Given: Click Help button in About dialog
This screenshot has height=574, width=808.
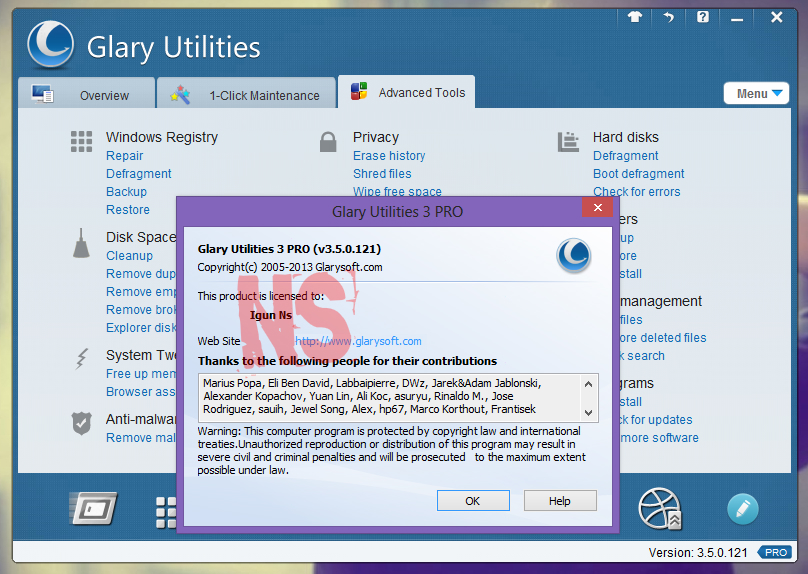Looking at the screenshot, I should click(x=560, y=501).
